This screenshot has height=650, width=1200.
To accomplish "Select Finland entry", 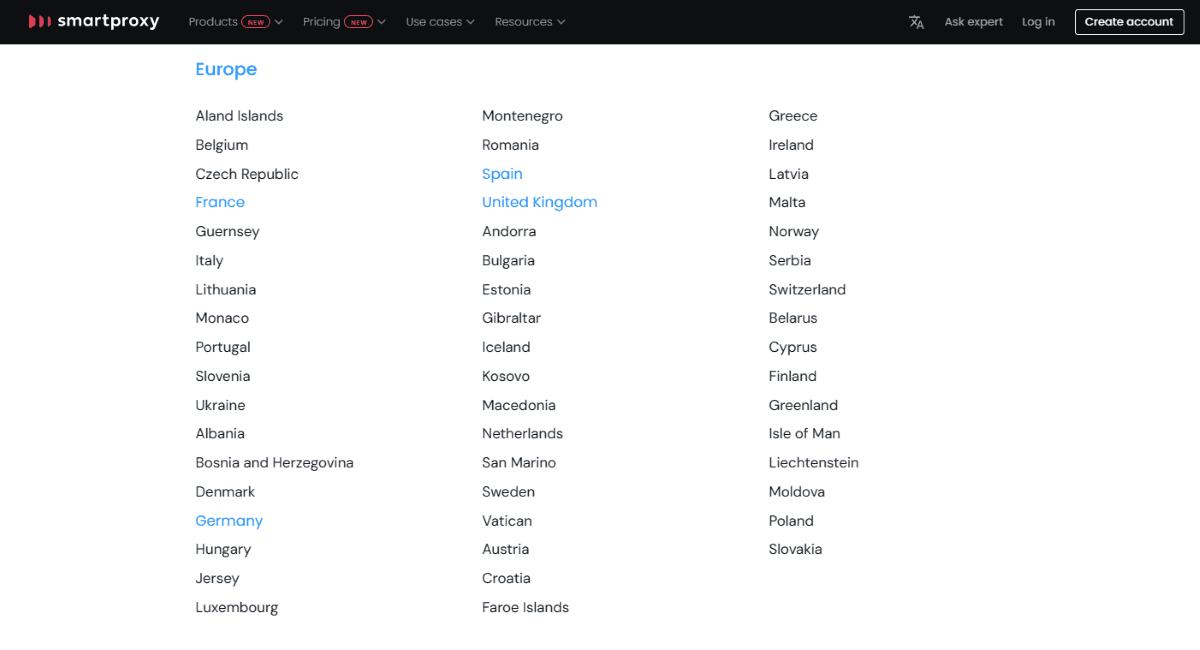I will pos(793,376).
